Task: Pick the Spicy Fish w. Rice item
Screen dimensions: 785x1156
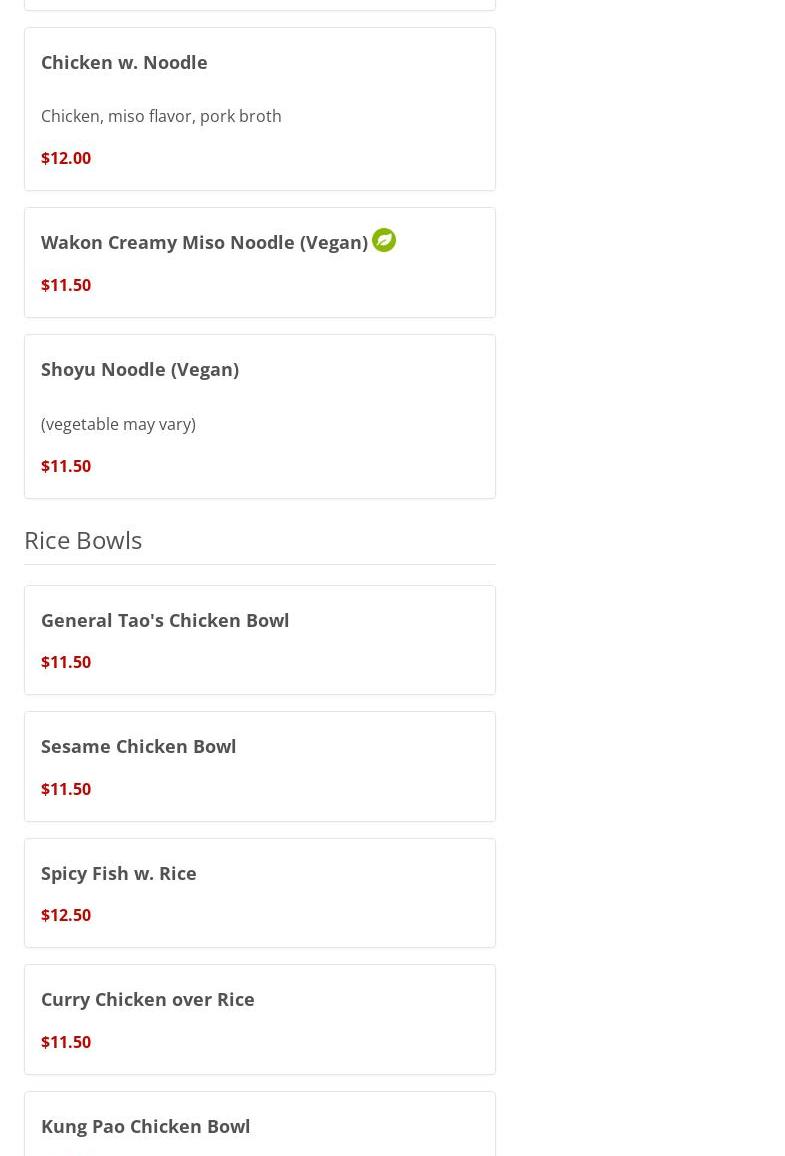Action: 259,893
